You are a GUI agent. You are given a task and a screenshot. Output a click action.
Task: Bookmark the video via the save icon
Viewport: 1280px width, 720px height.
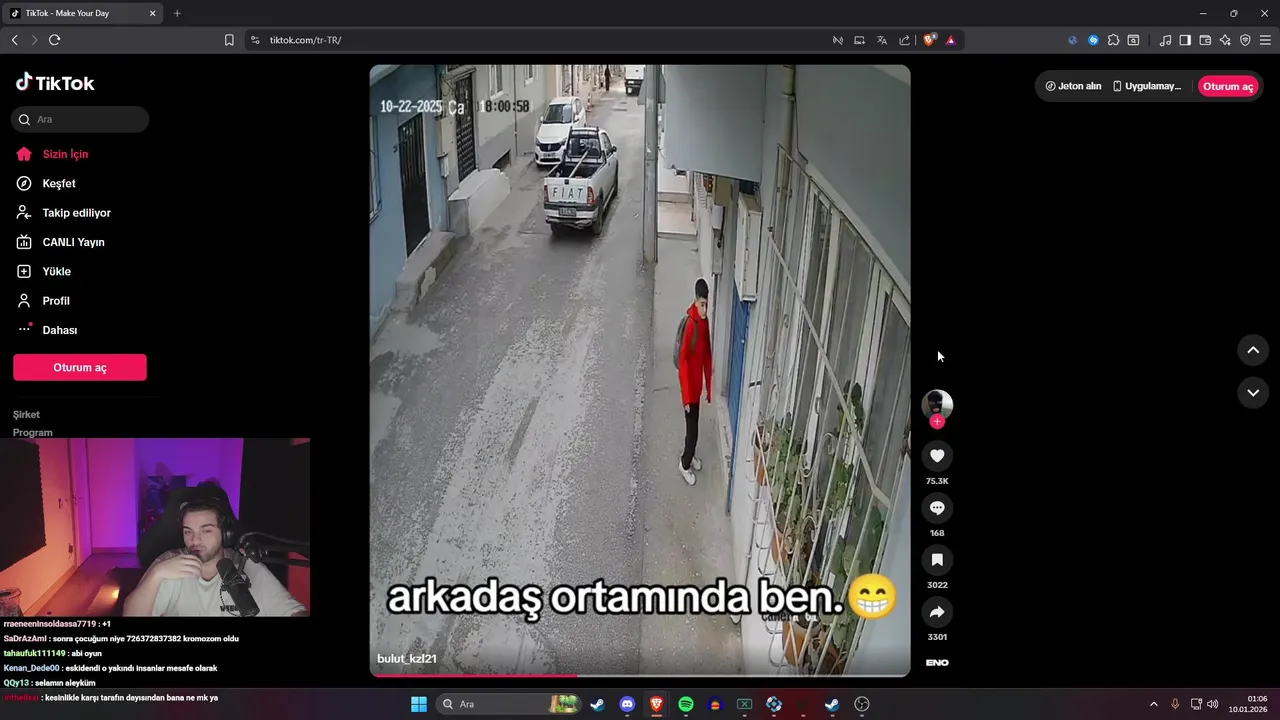point(937,560)
